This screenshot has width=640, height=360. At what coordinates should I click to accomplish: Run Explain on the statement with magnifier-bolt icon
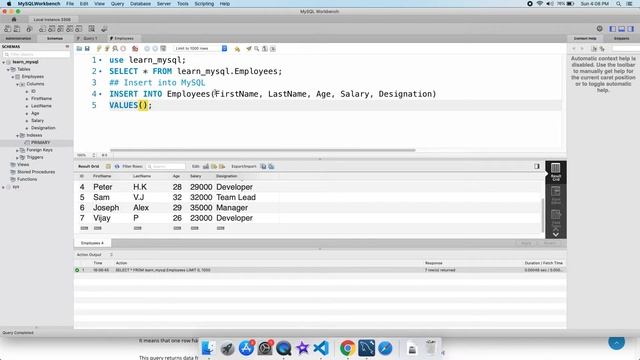tap(115, 49)
